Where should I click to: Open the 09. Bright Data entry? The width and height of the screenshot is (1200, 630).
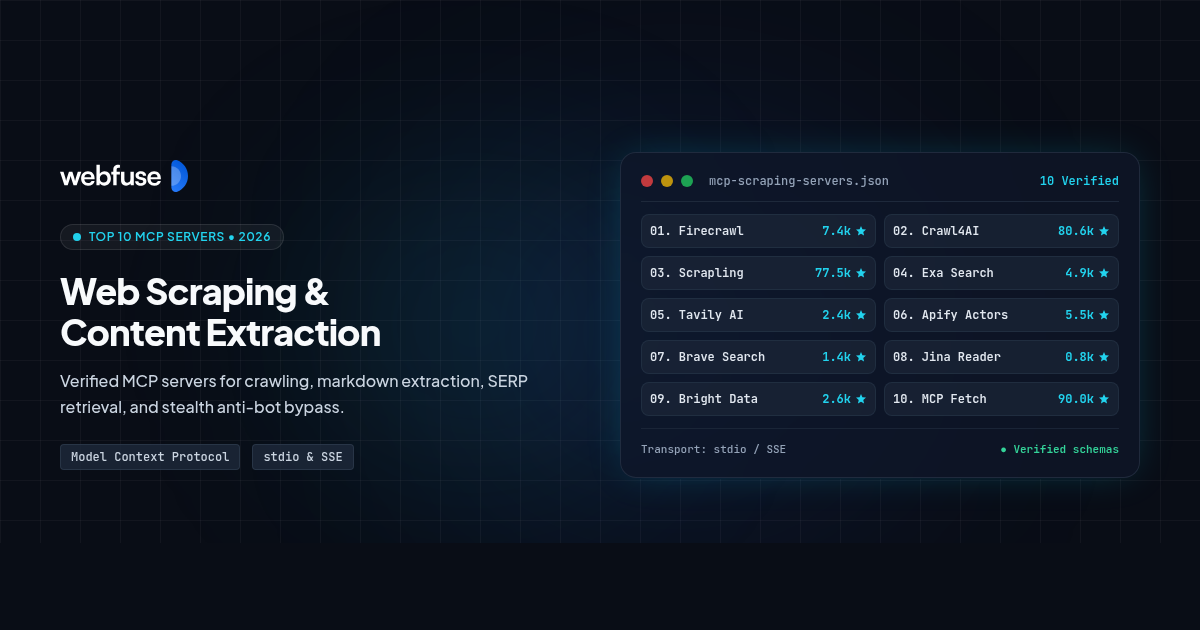[x=758, y=399]
